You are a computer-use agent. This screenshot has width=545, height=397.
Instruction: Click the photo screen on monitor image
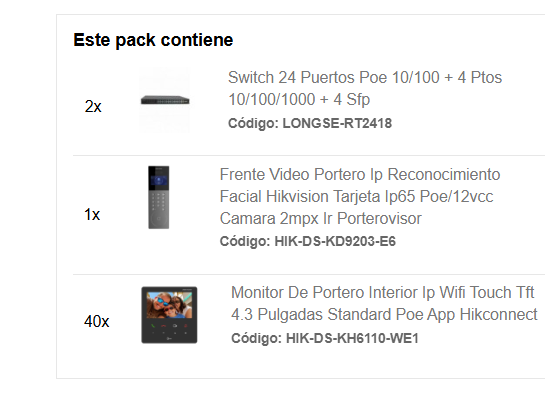click(x=169, y=305)
